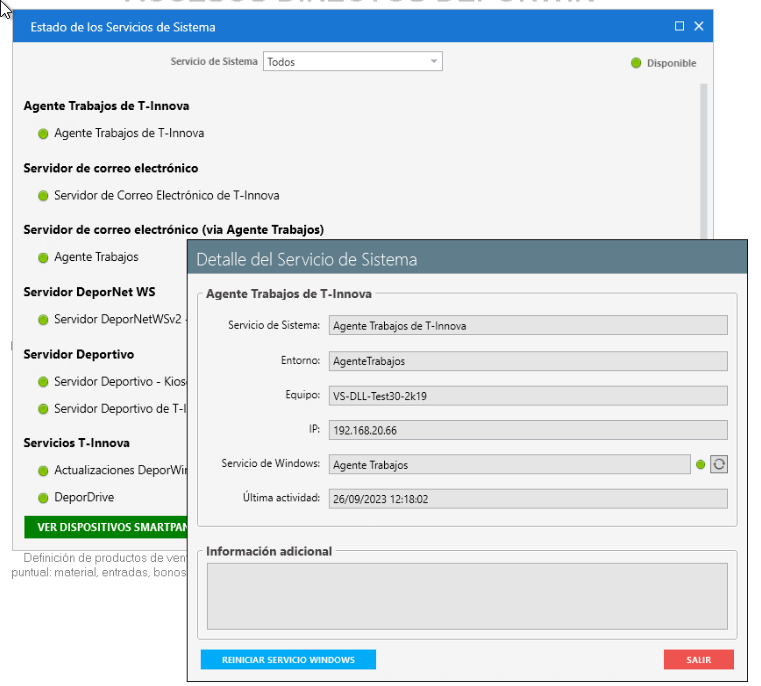Click the Servicio de Windows field
Viewport: 761px width, 686px height.
tap(510, 465)
